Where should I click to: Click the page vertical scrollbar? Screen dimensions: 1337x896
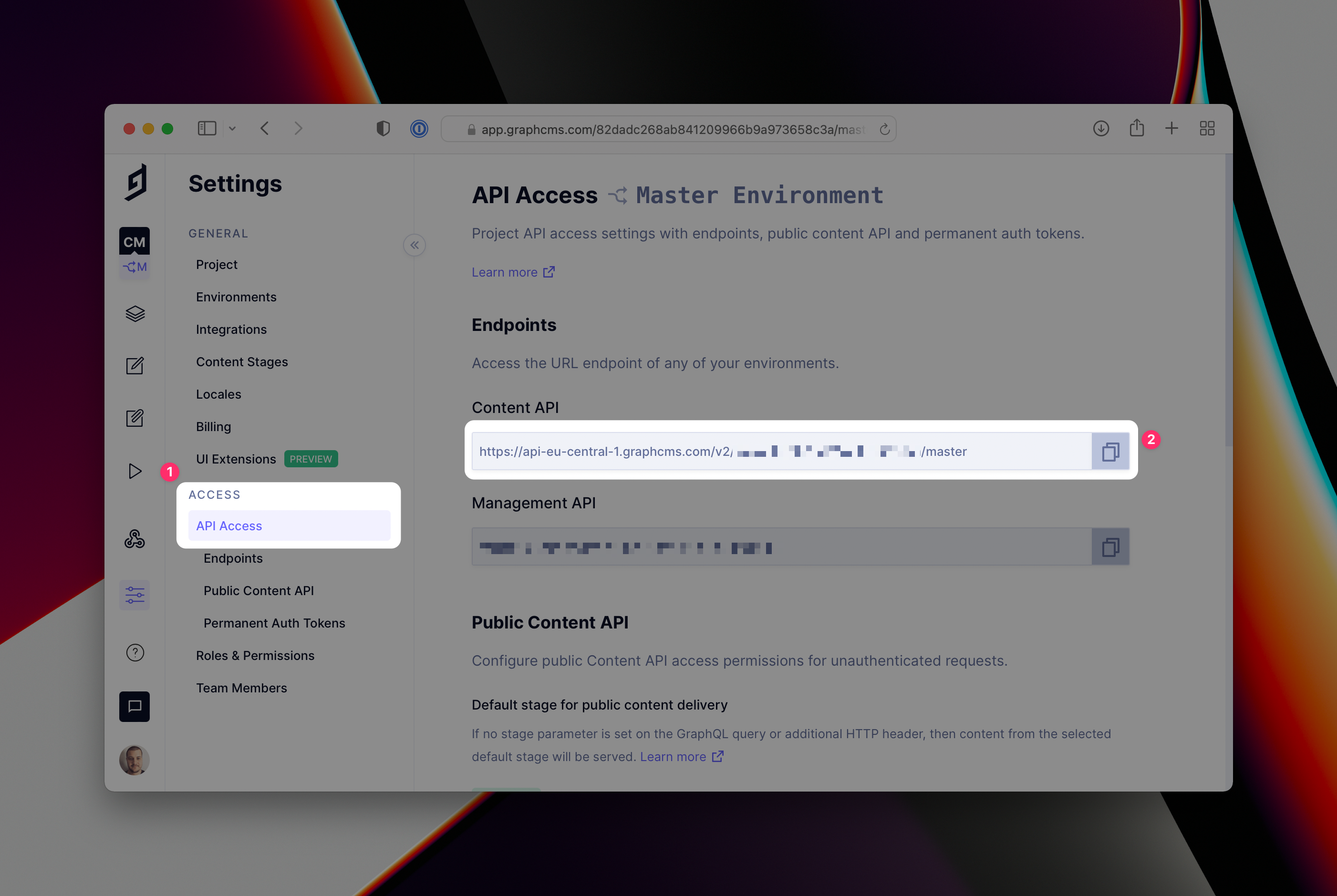click(1228, 300)
